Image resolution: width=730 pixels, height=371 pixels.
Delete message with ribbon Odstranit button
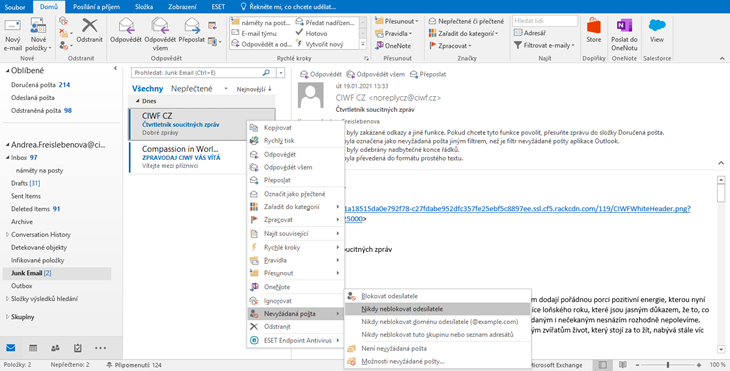[89, 31]
